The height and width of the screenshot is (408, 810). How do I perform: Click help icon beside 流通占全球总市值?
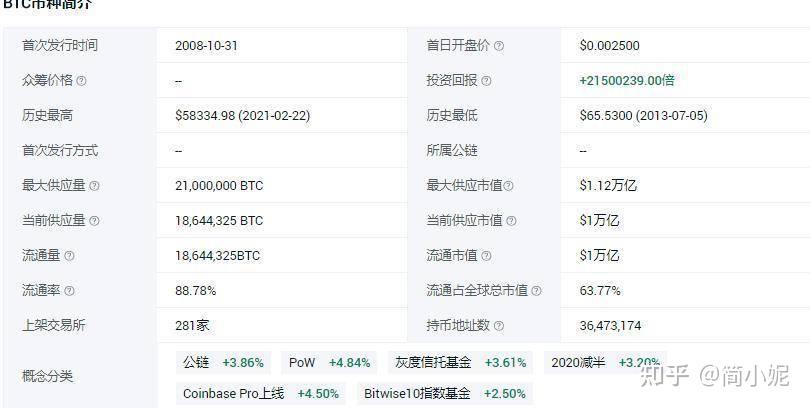536,291
